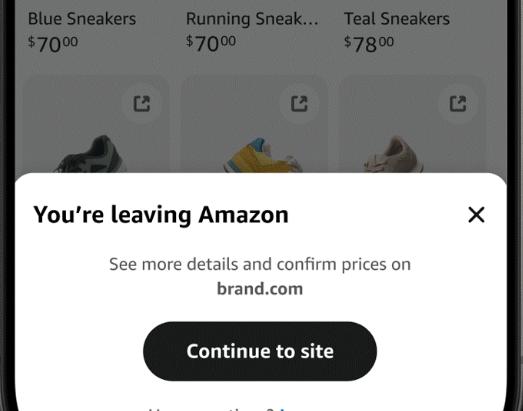This screenshot has height=411, width=523.
Task: Click the brand.com destination text
Action: coord(260,289)
